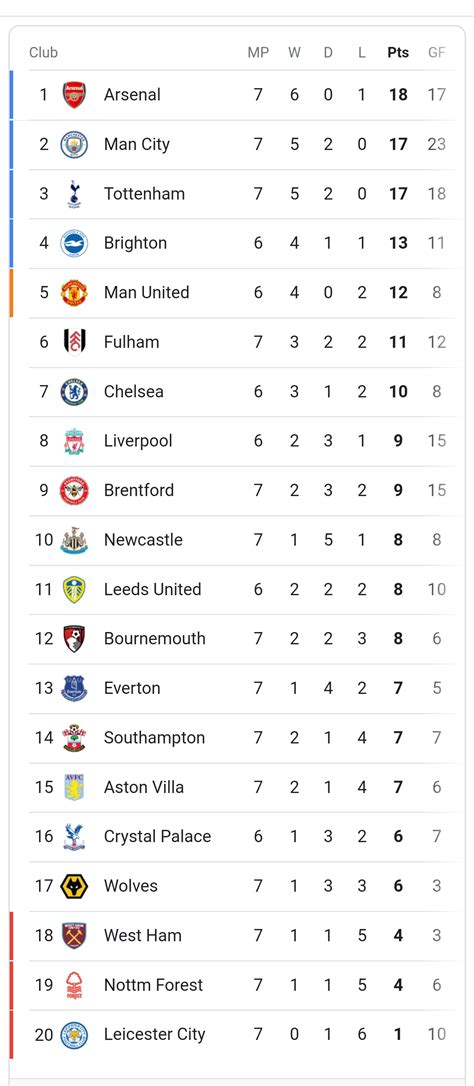Screen dimensions: 474x1086
Task: Click the Brighton seagull crest
Action: [x=74, y=243]
